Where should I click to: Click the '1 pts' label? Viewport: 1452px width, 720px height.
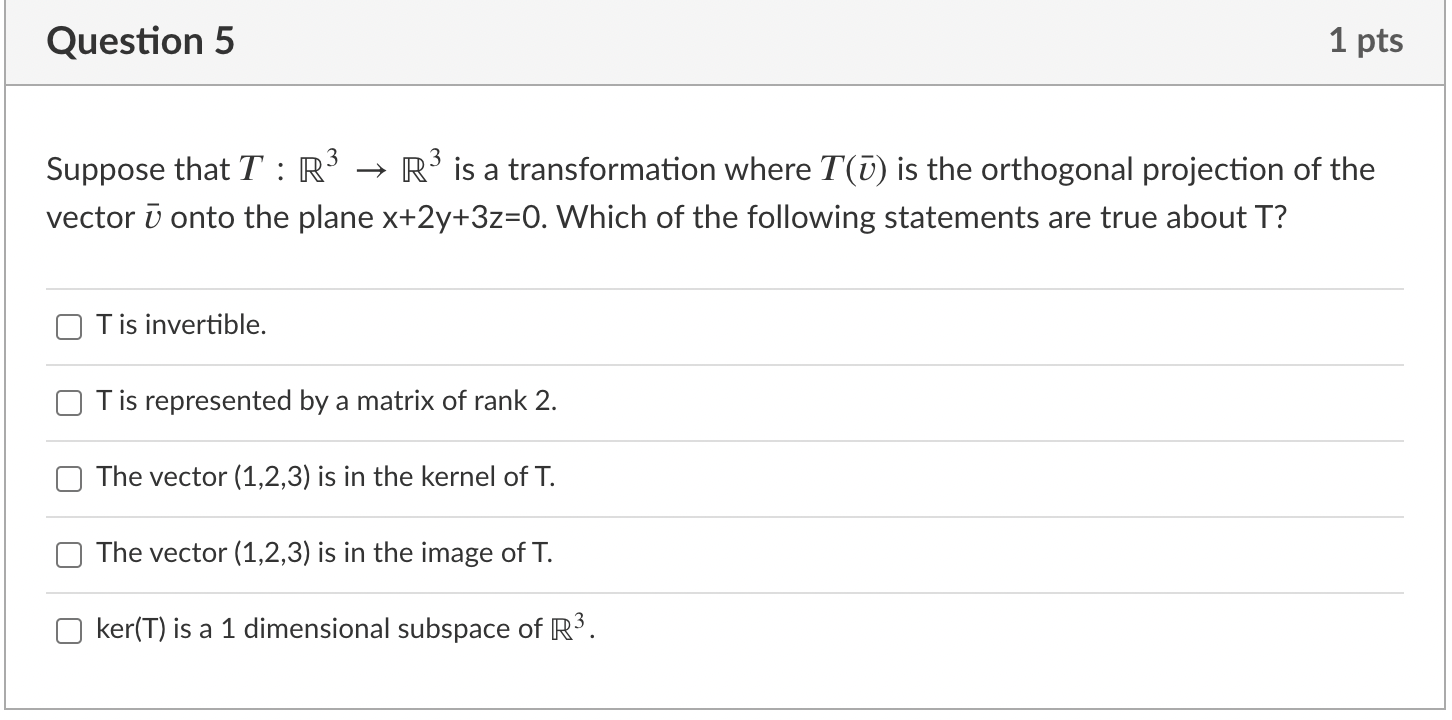point(1368,40)
